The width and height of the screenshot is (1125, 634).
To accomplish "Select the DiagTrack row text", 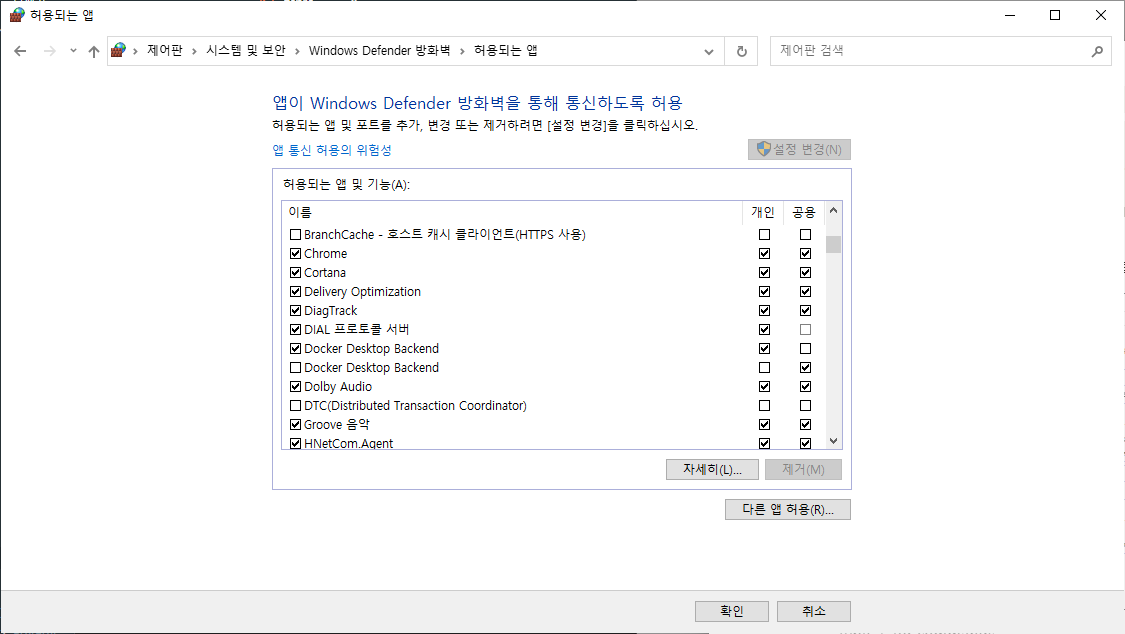I will (x=331, y=311).
